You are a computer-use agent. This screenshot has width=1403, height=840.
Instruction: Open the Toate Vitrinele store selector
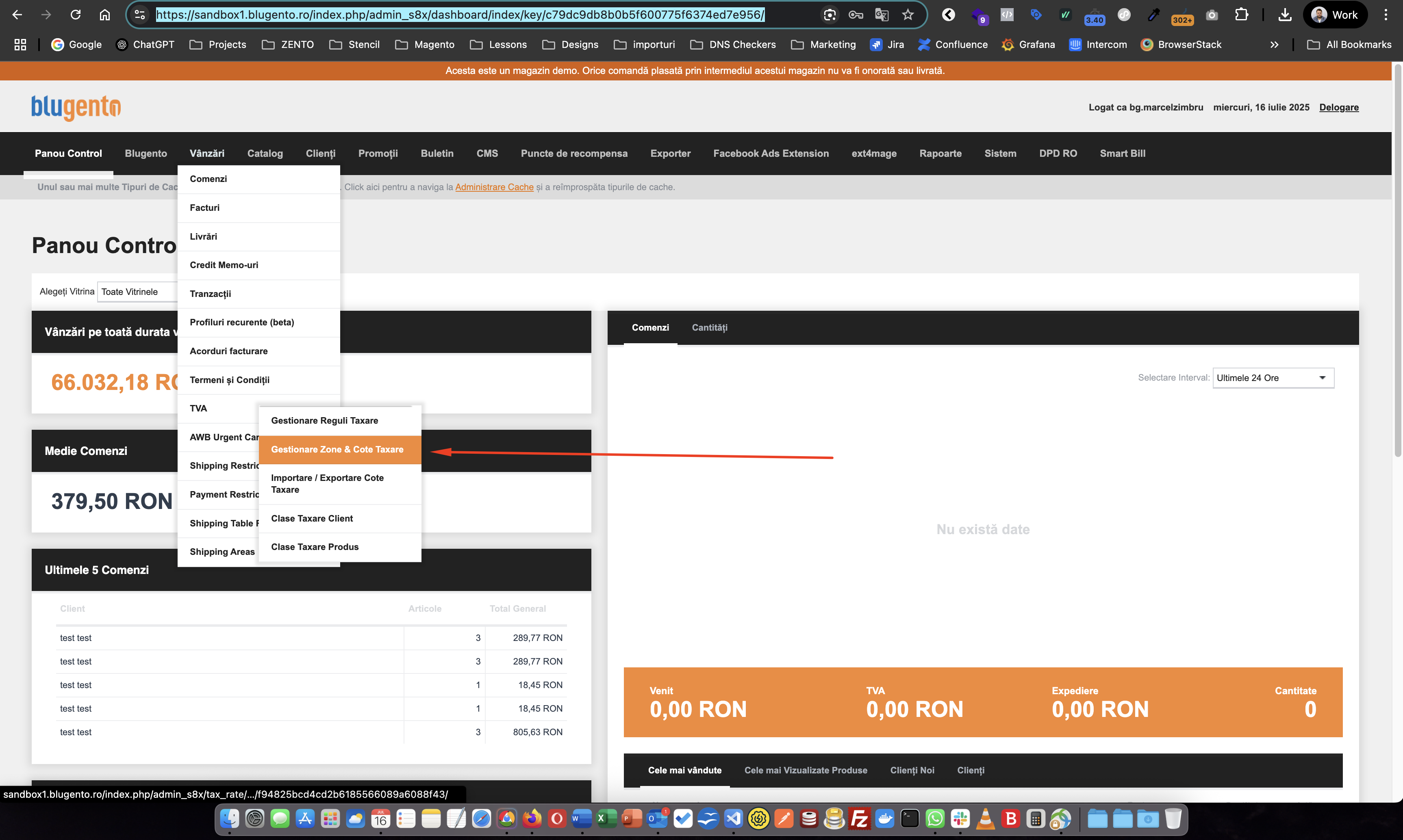tap(137, 292)
